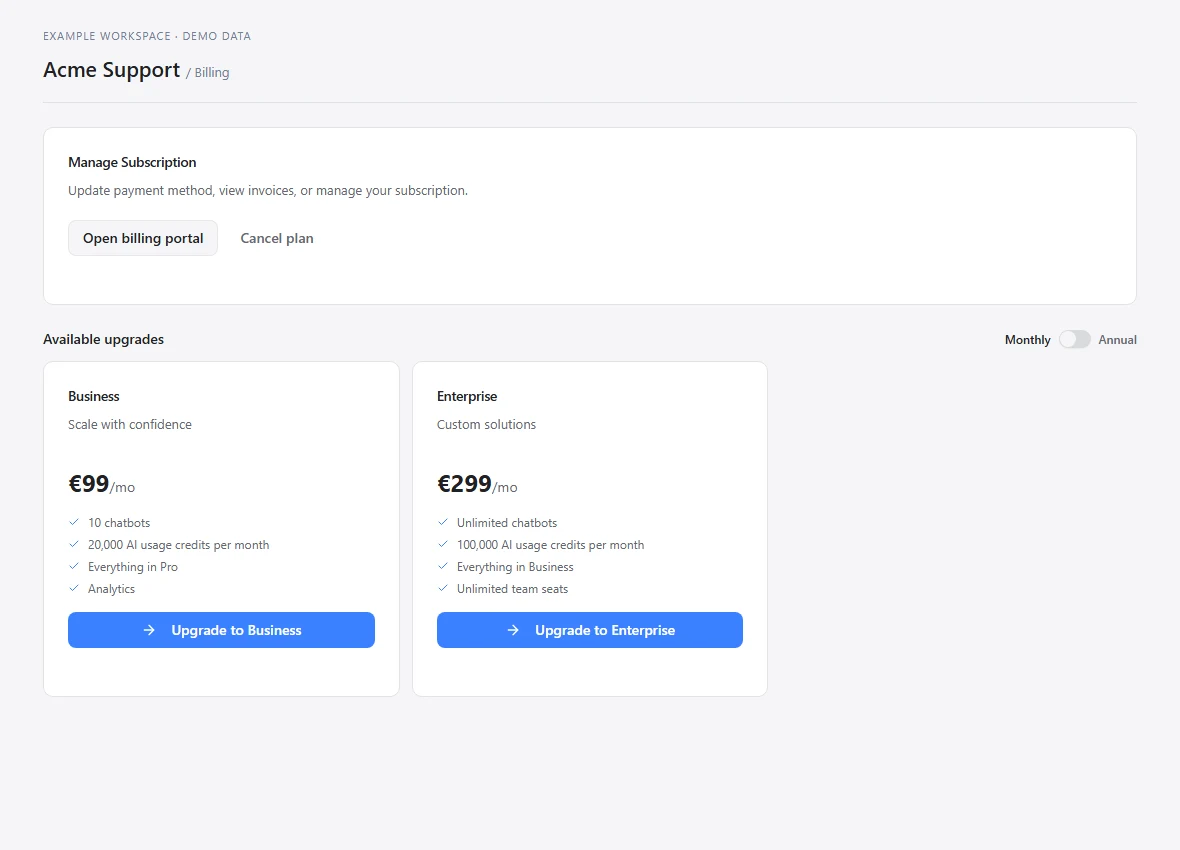1180x850 pixels.
Task: Click checkmark beside Everything in Pro
Action: [x=74, y=565]
